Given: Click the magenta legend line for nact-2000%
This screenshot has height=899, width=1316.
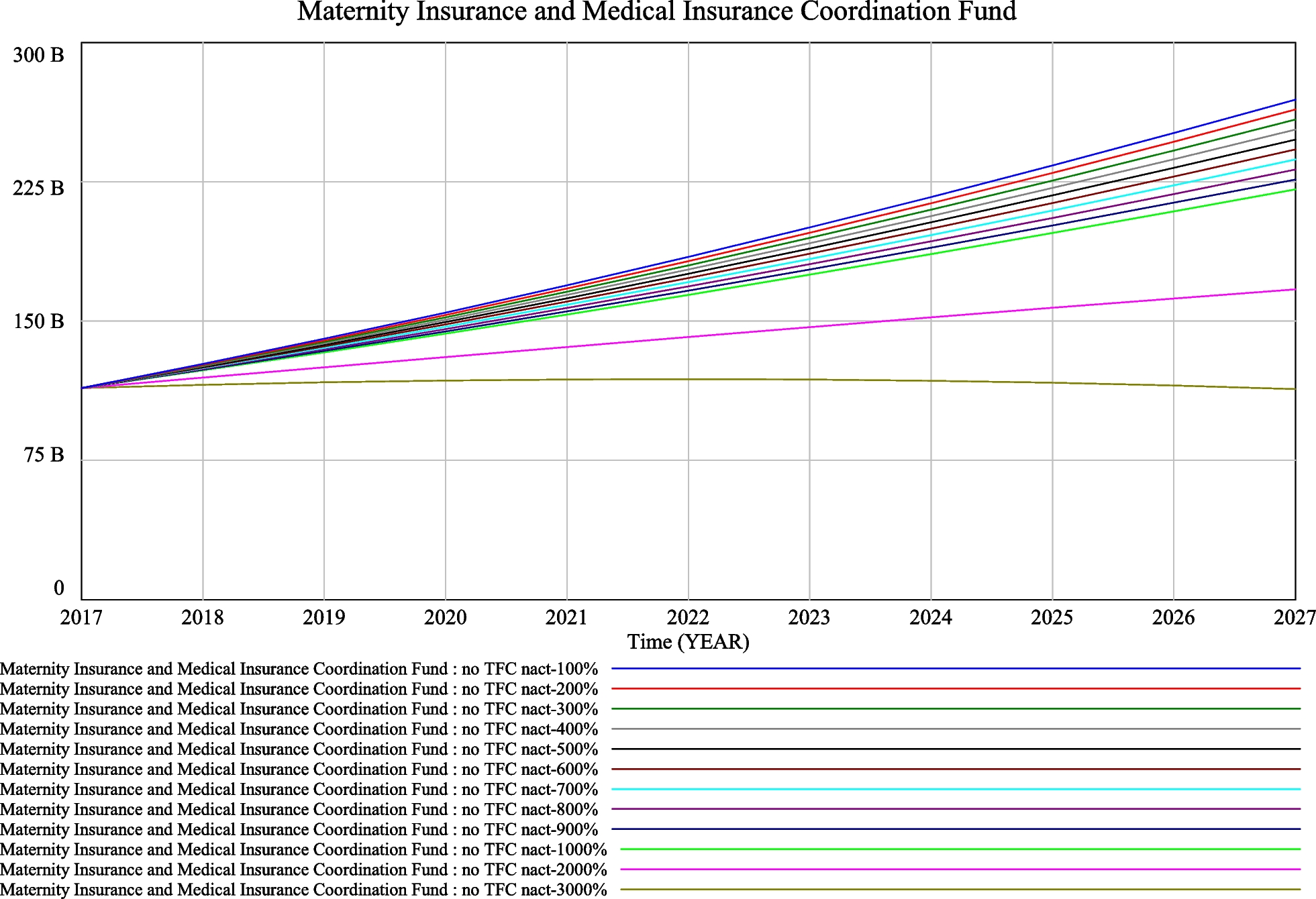Looking at the screenshot, I should coord(960,869).
